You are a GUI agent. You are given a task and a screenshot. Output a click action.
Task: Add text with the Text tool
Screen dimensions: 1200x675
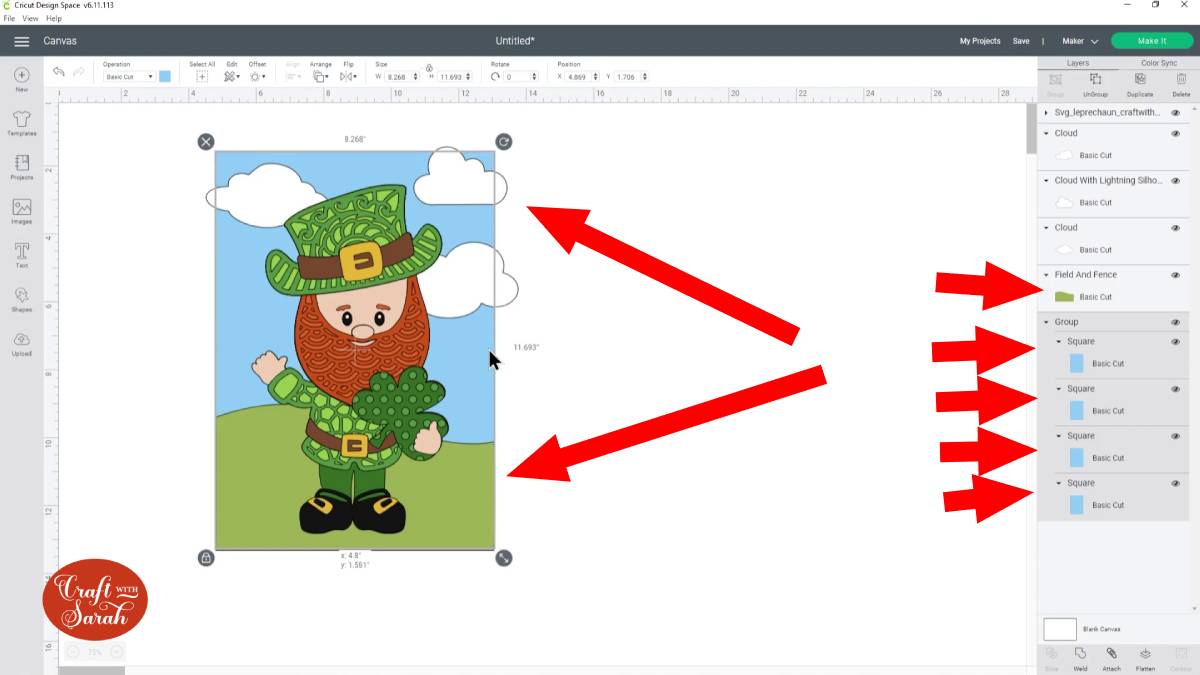pos(21,255)
